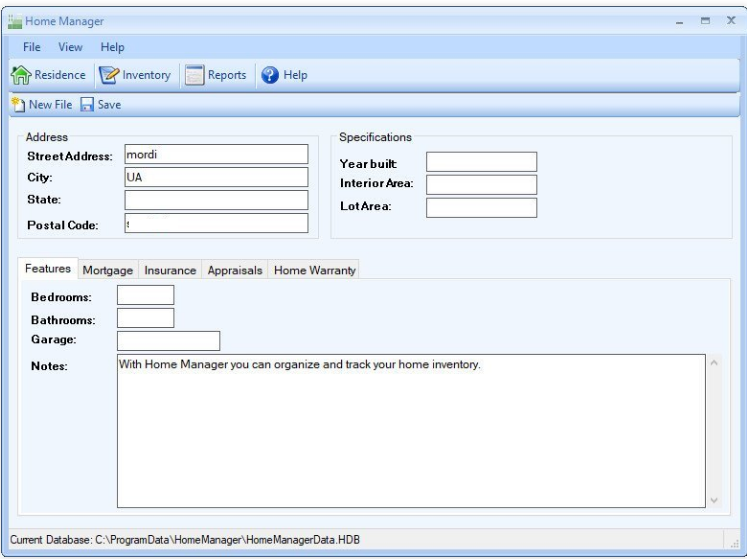The image size is (747, 559).
Task: Click the blue Help question mark icon
Action: (x=270, y=75)
